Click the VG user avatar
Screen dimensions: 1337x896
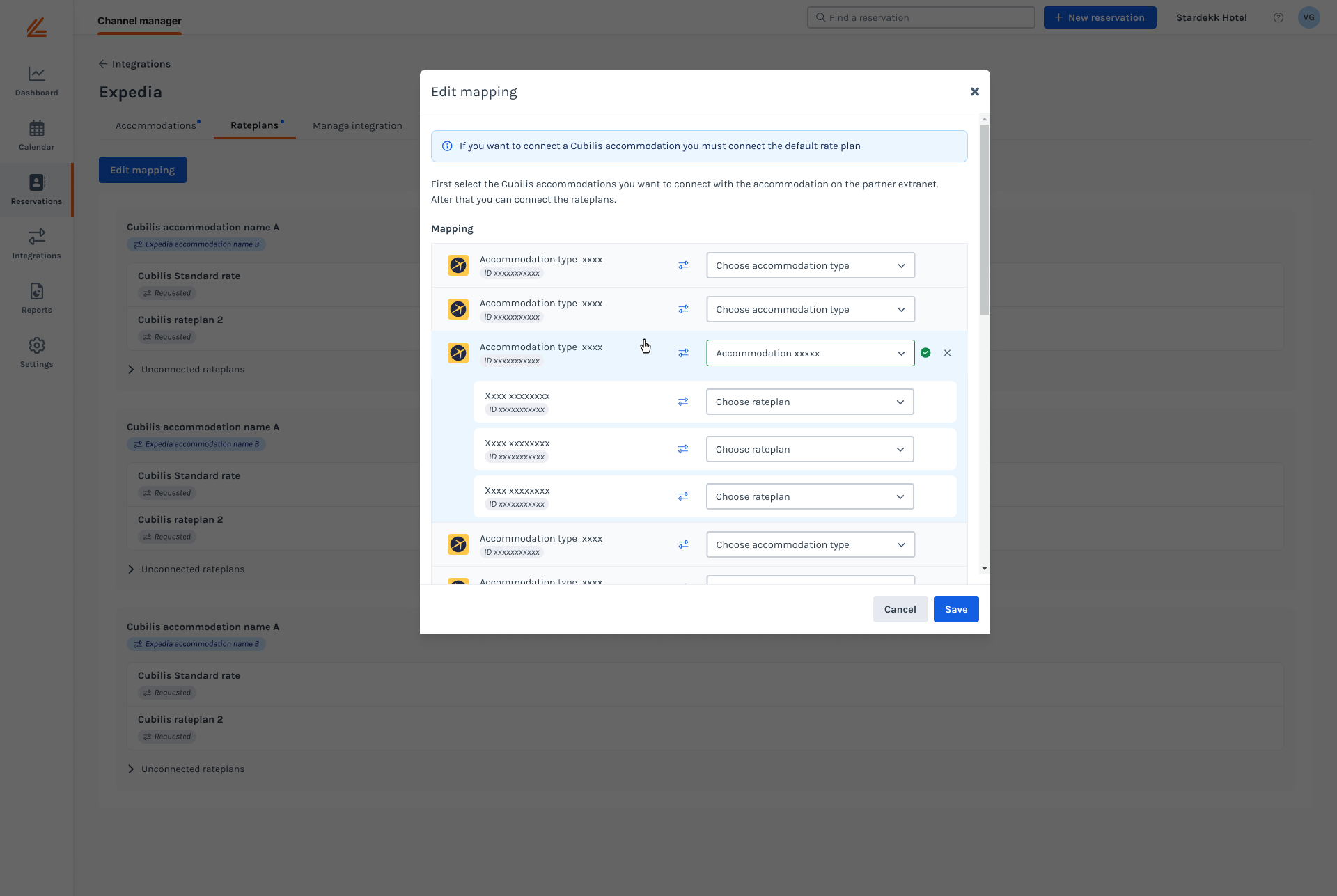click(x=1308, y=18)
